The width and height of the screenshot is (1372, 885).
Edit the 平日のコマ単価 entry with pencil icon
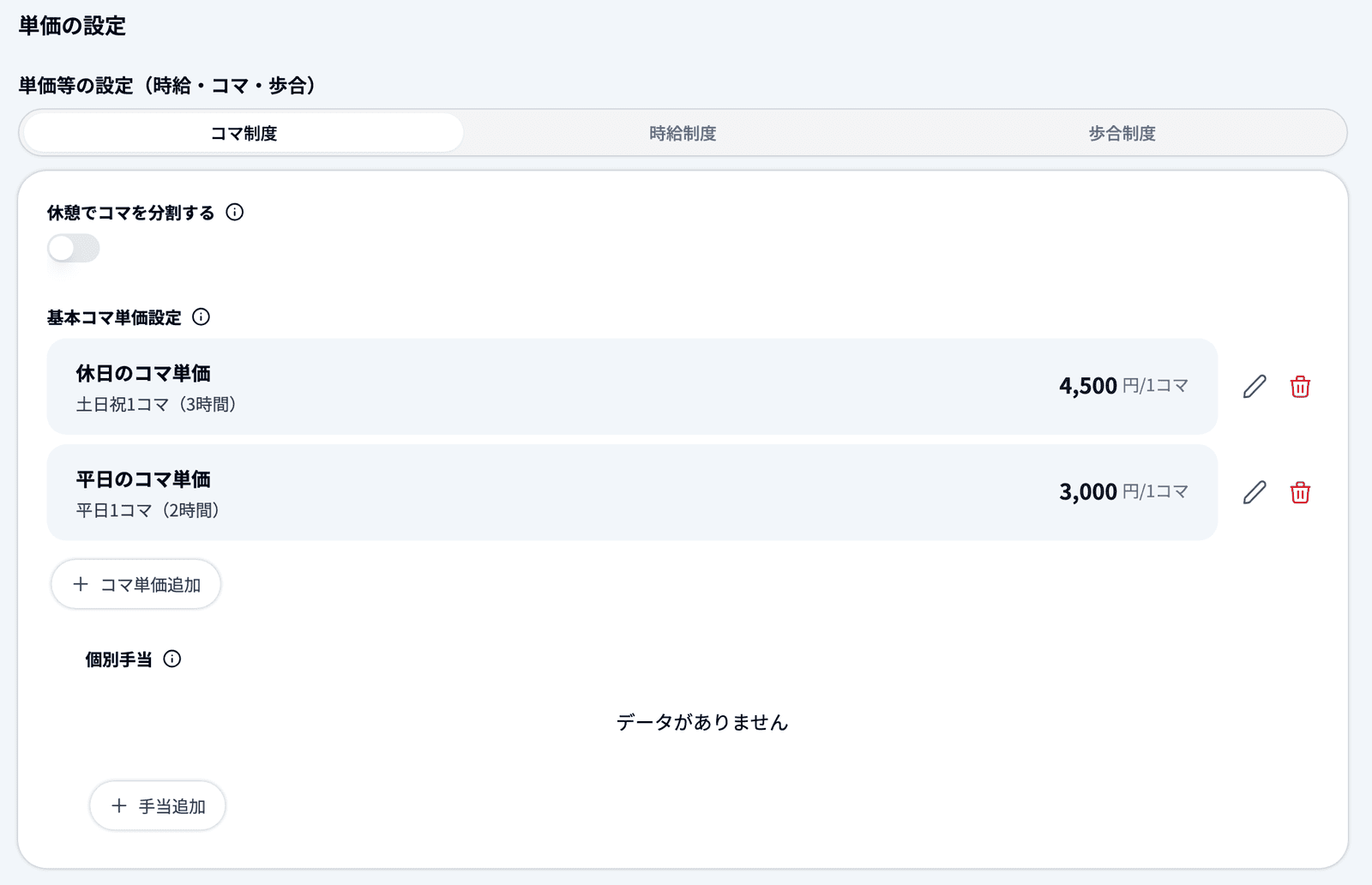1255,492
